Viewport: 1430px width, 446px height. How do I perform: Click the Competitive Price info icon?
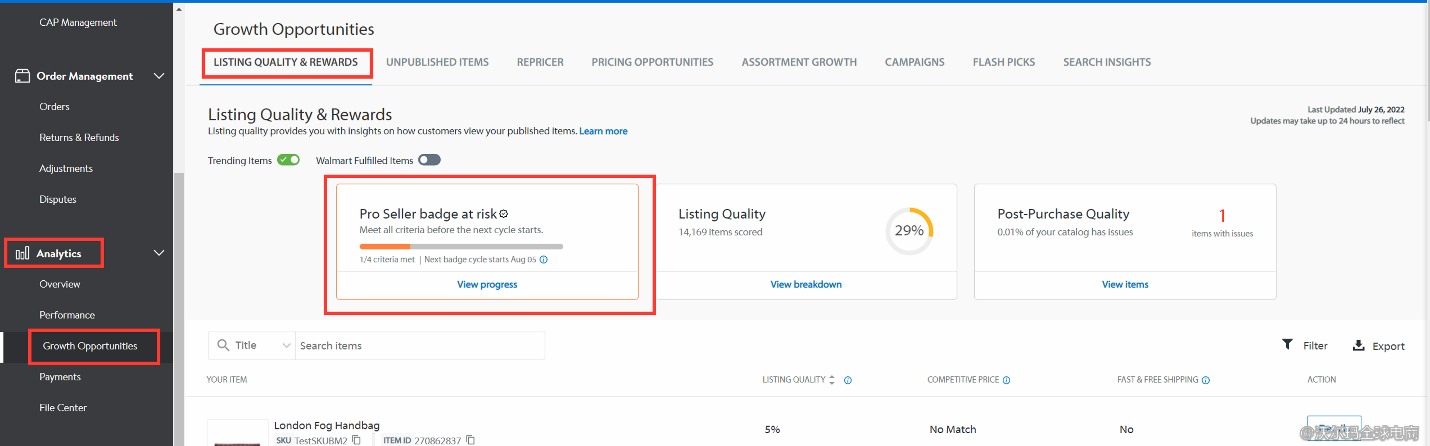pos(1006,380)
